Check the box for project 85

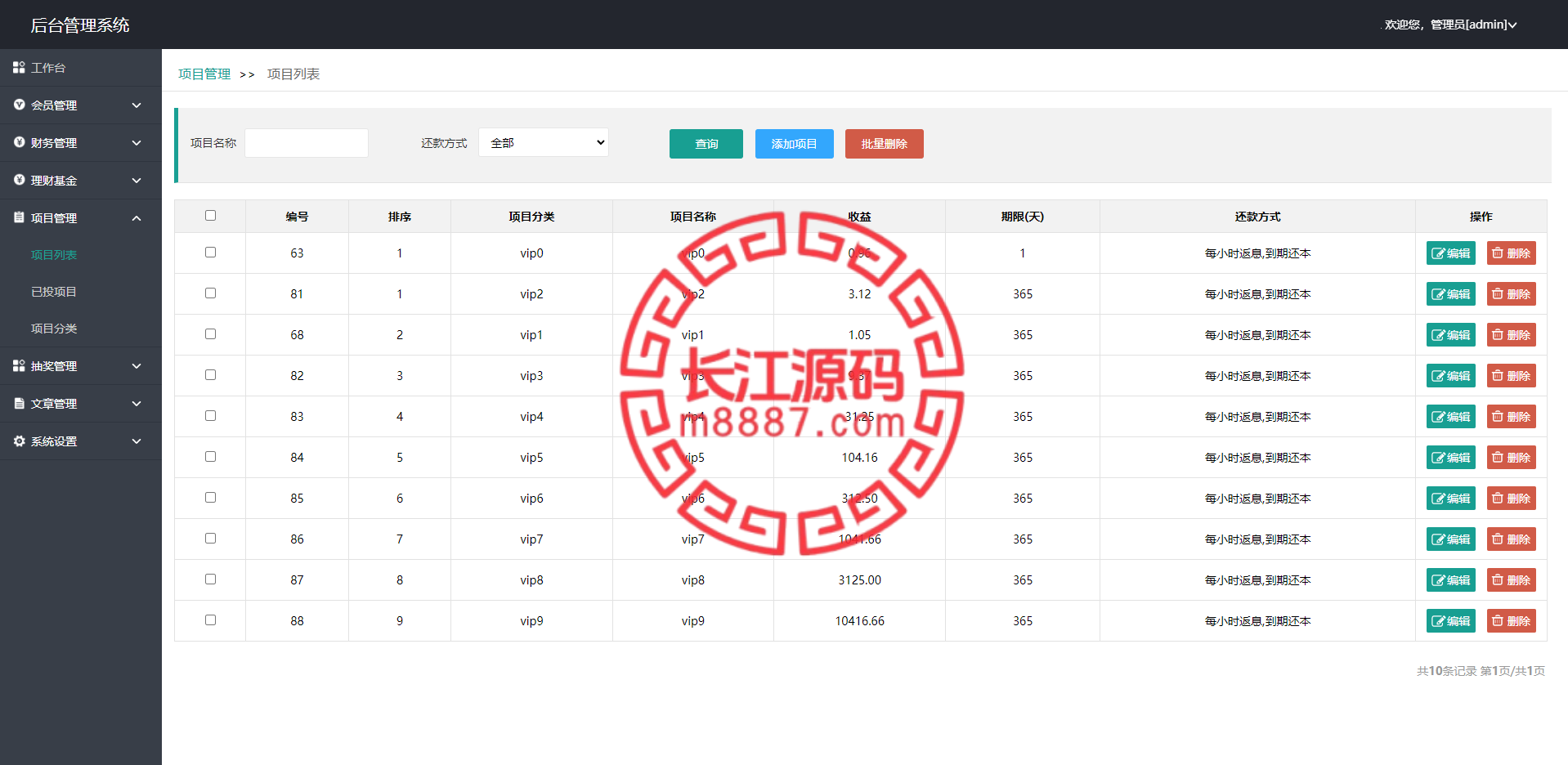pos(210,498)
